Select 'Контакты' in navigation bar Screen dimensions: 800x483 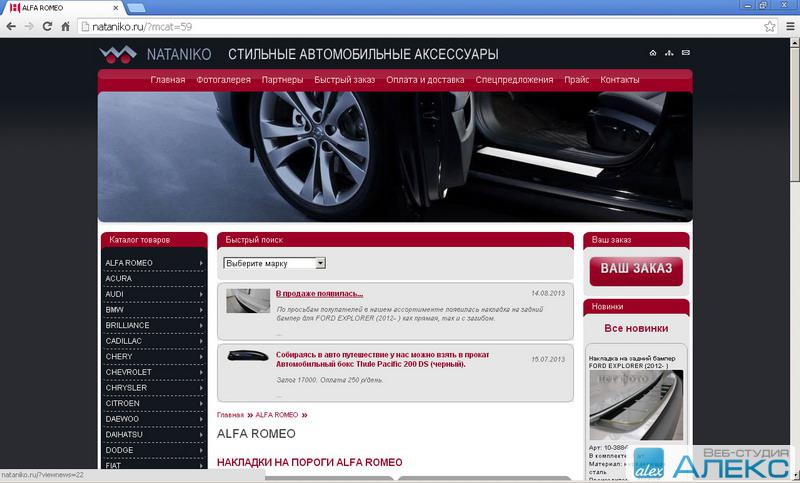620,80
